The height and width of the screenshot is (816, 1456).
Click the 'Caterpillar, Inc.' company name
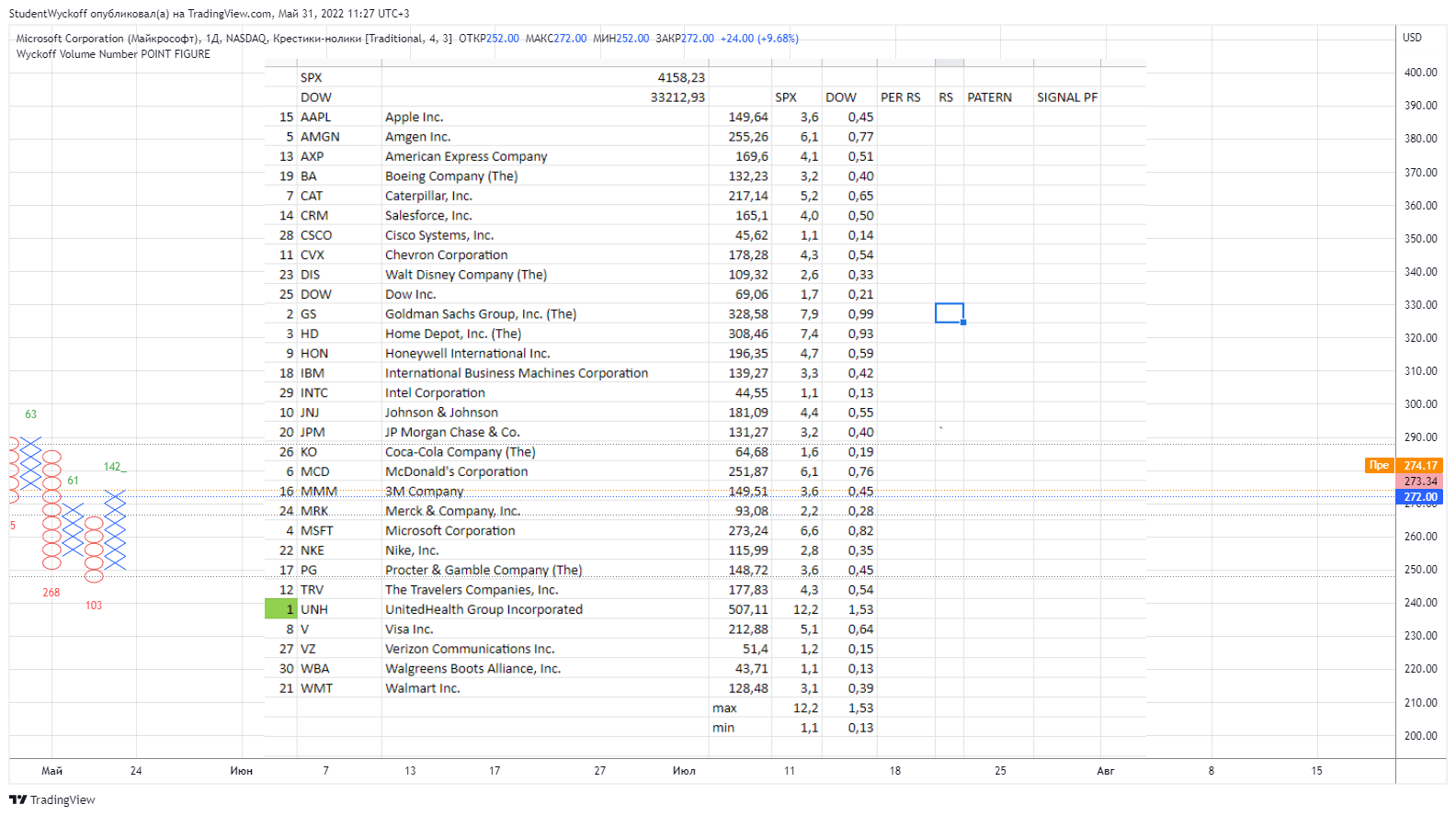pyautogui.click(x=428, y=196)
